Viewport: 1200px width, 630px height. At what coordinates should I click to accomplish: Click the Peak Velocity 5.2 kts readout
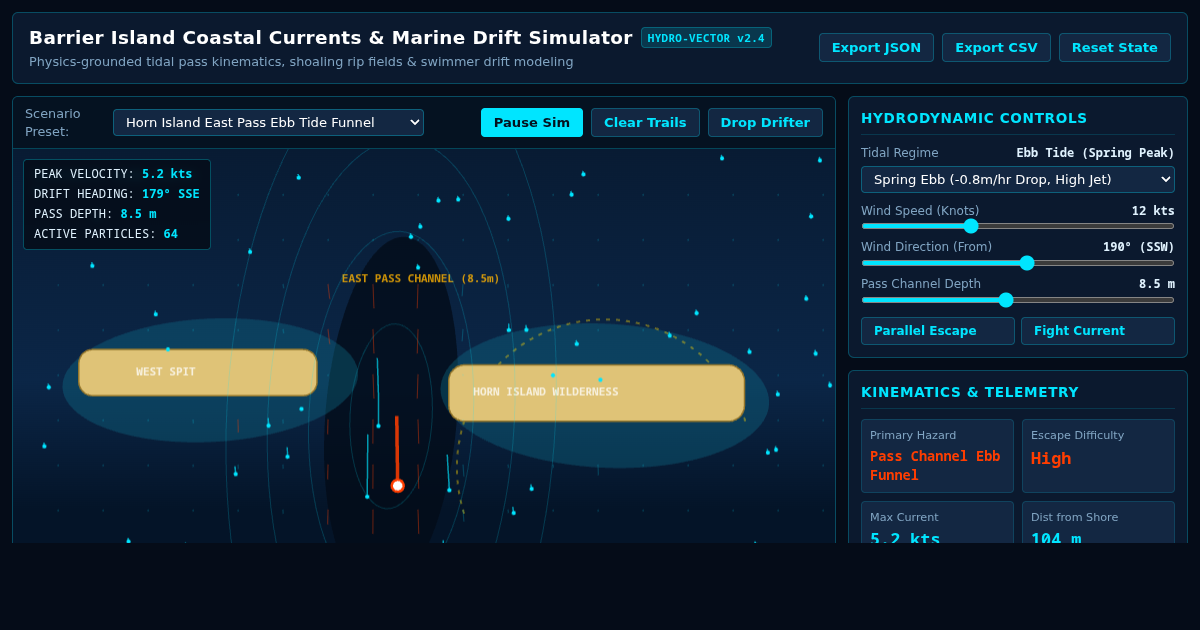click(113, 174)
